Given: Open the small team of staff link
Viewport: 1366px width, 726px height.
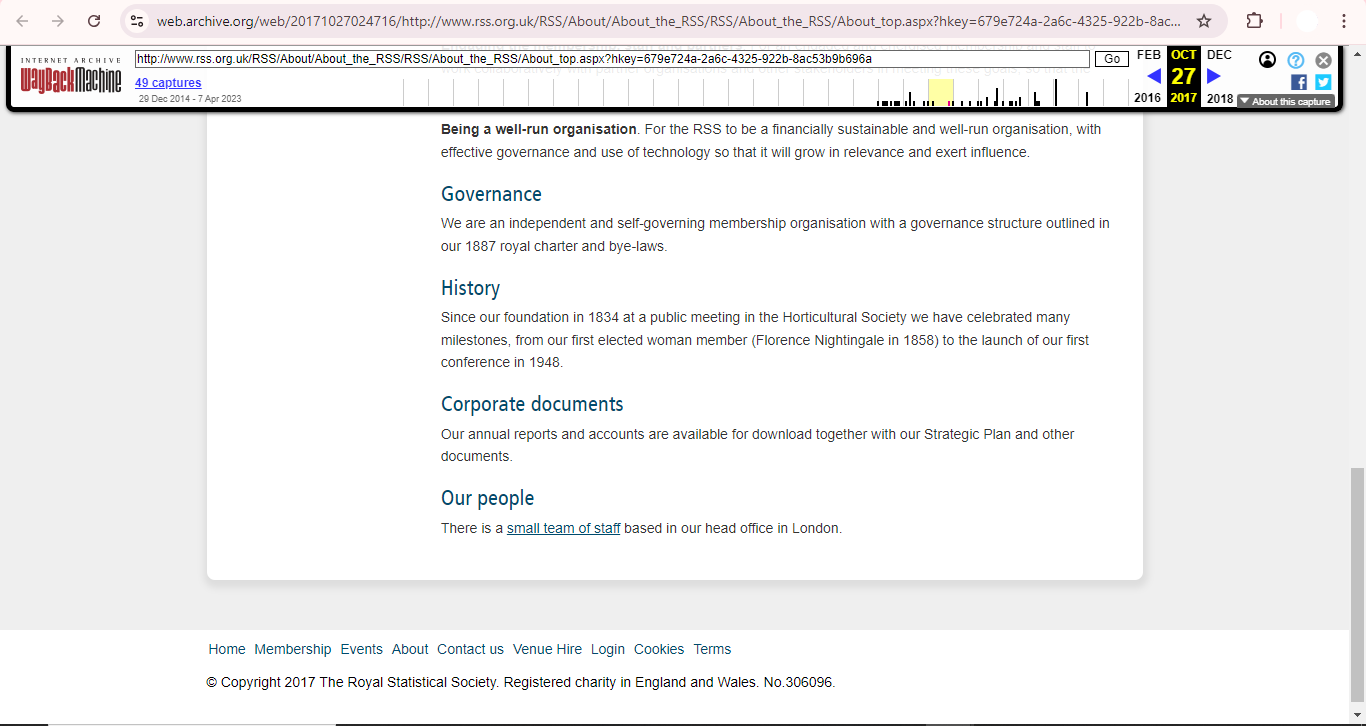Looking at the screenshot, I should click(563, 528).
